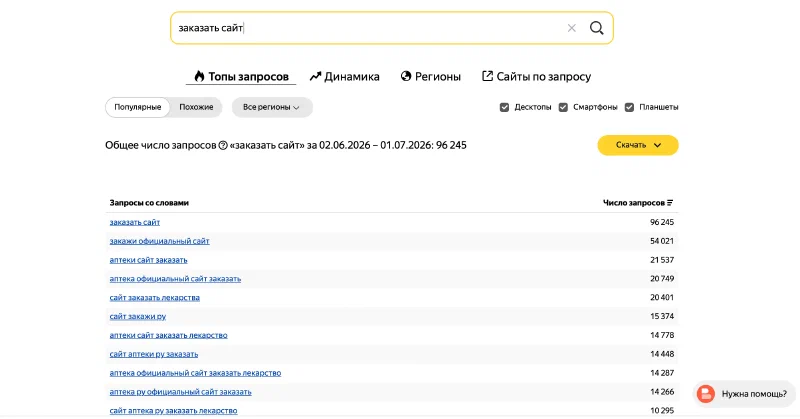Open сайт аптека ру заказать лекарство link

tap(173, 411)
